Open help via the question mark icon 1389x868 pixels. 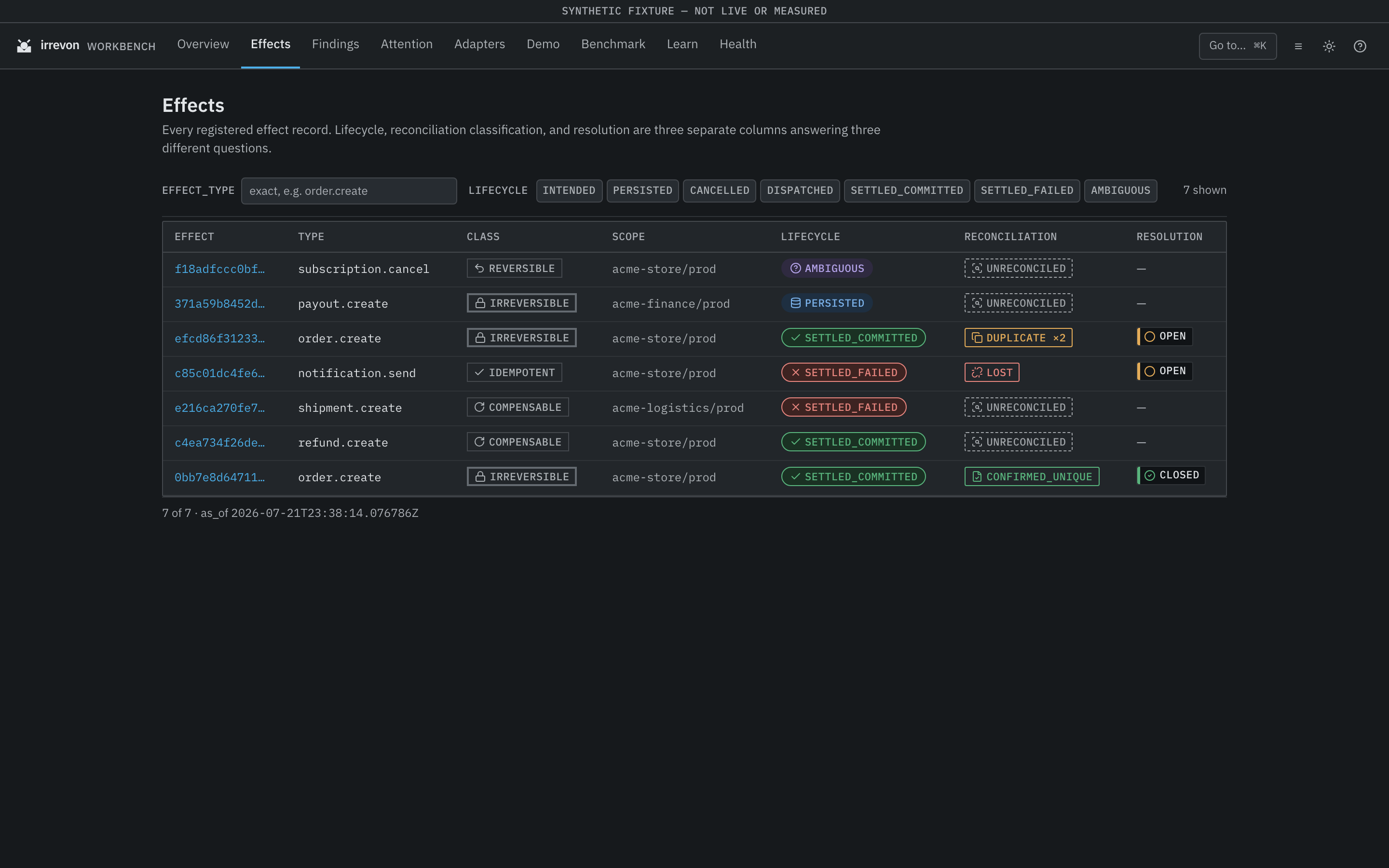(1360, 46)
